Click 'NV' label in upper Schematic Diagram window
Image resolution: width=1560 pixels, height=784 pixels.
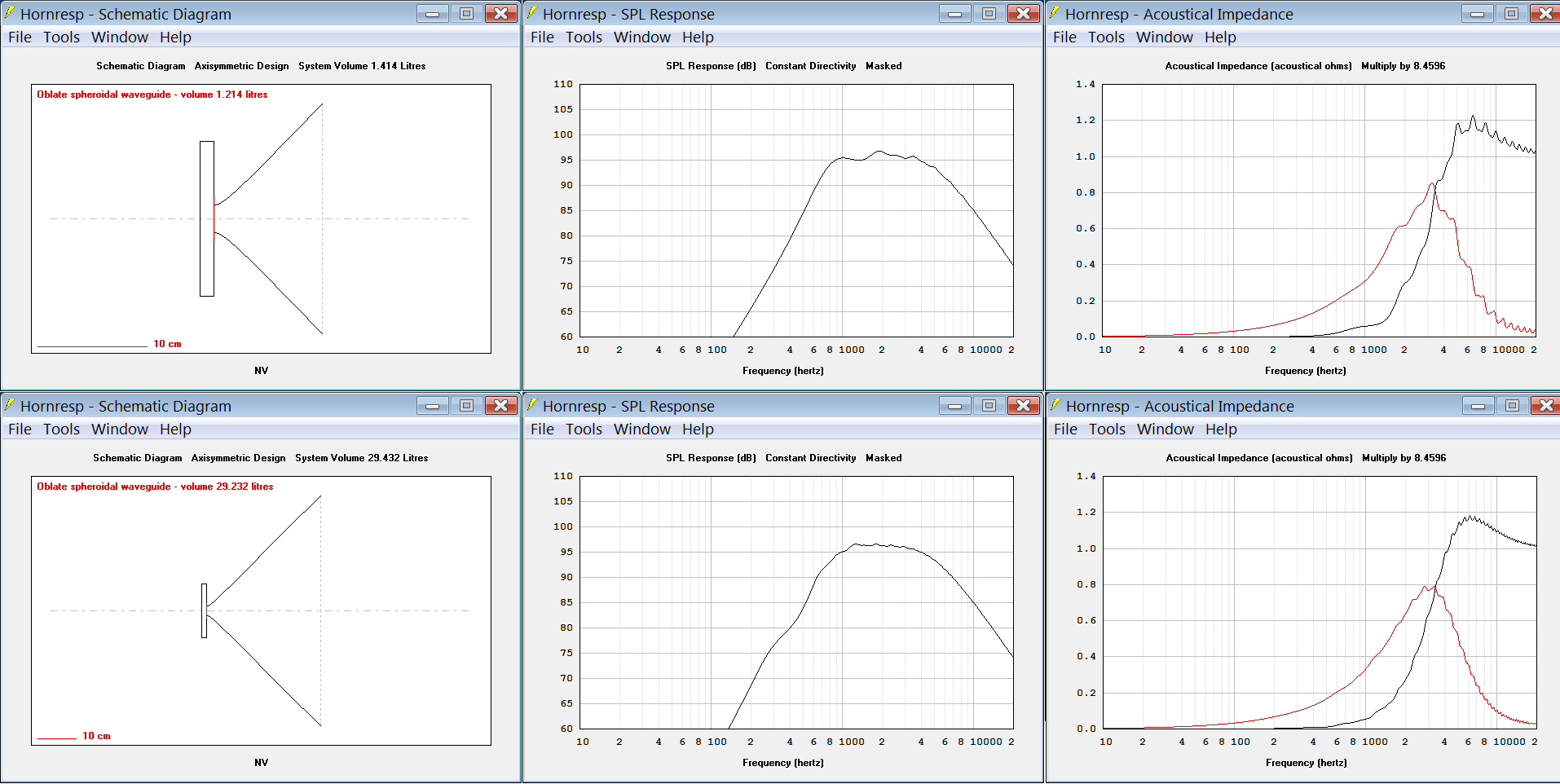tap(261, 371)
